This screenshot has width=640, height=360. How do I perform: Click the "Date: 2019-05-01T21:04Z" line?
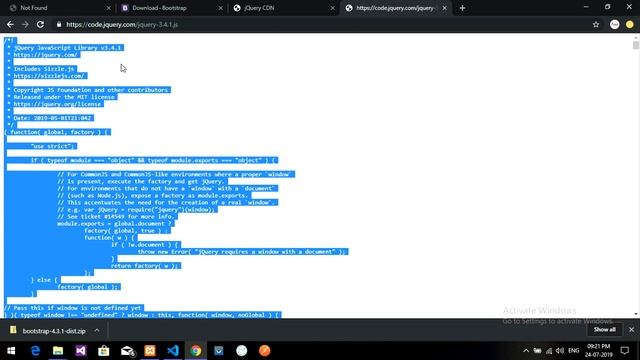click(x=51, y=118)
